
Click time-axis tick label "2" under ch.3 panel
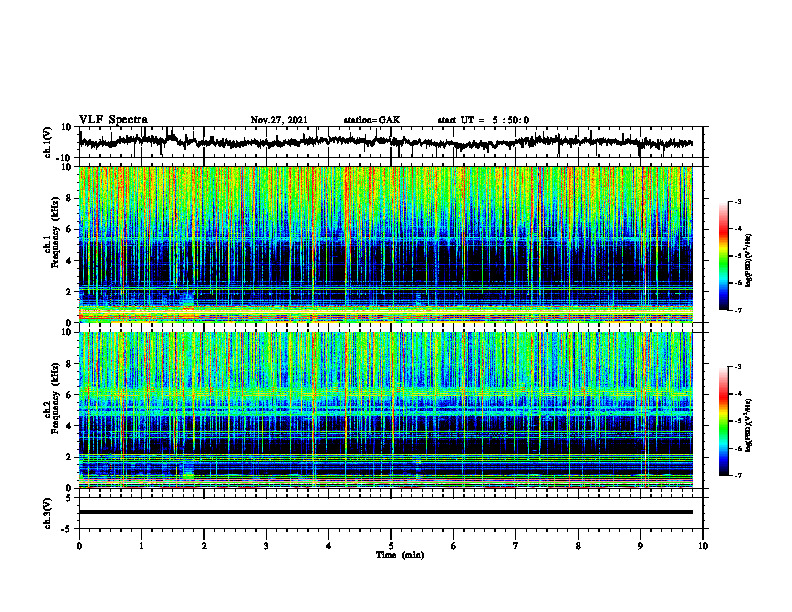[x=204, y=546]
